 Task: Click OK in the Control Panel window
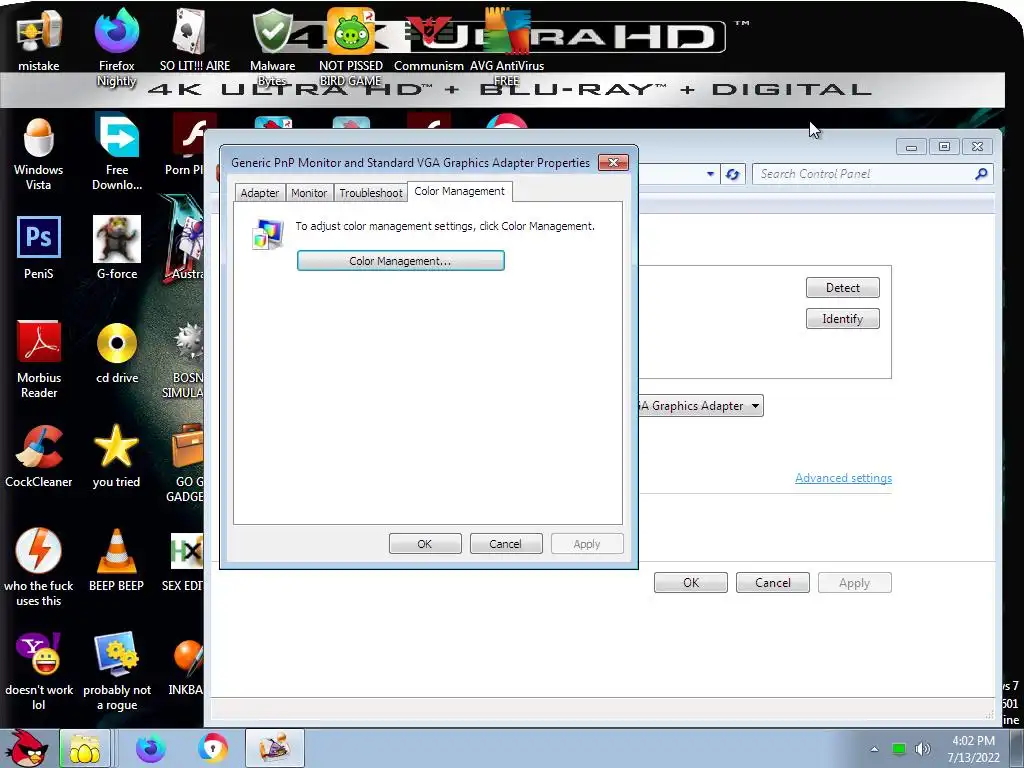tap(691, 583)
